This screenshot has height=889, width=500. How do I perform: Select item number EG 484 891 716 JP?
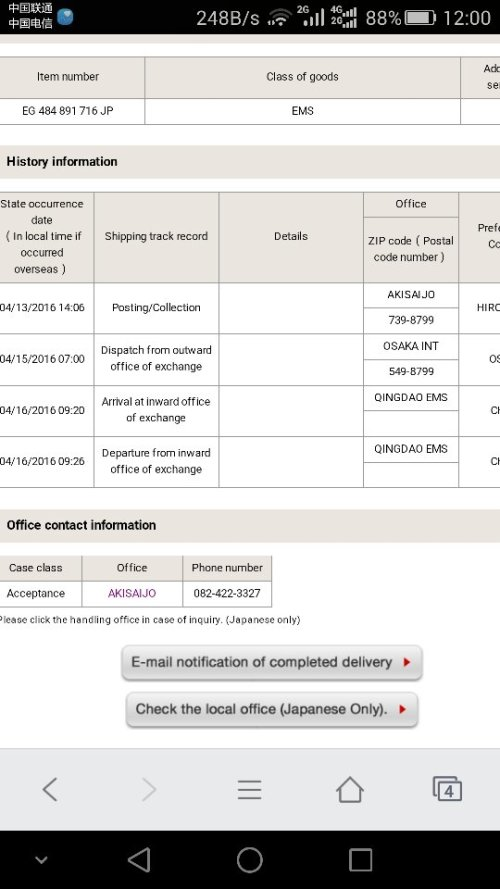67,111
